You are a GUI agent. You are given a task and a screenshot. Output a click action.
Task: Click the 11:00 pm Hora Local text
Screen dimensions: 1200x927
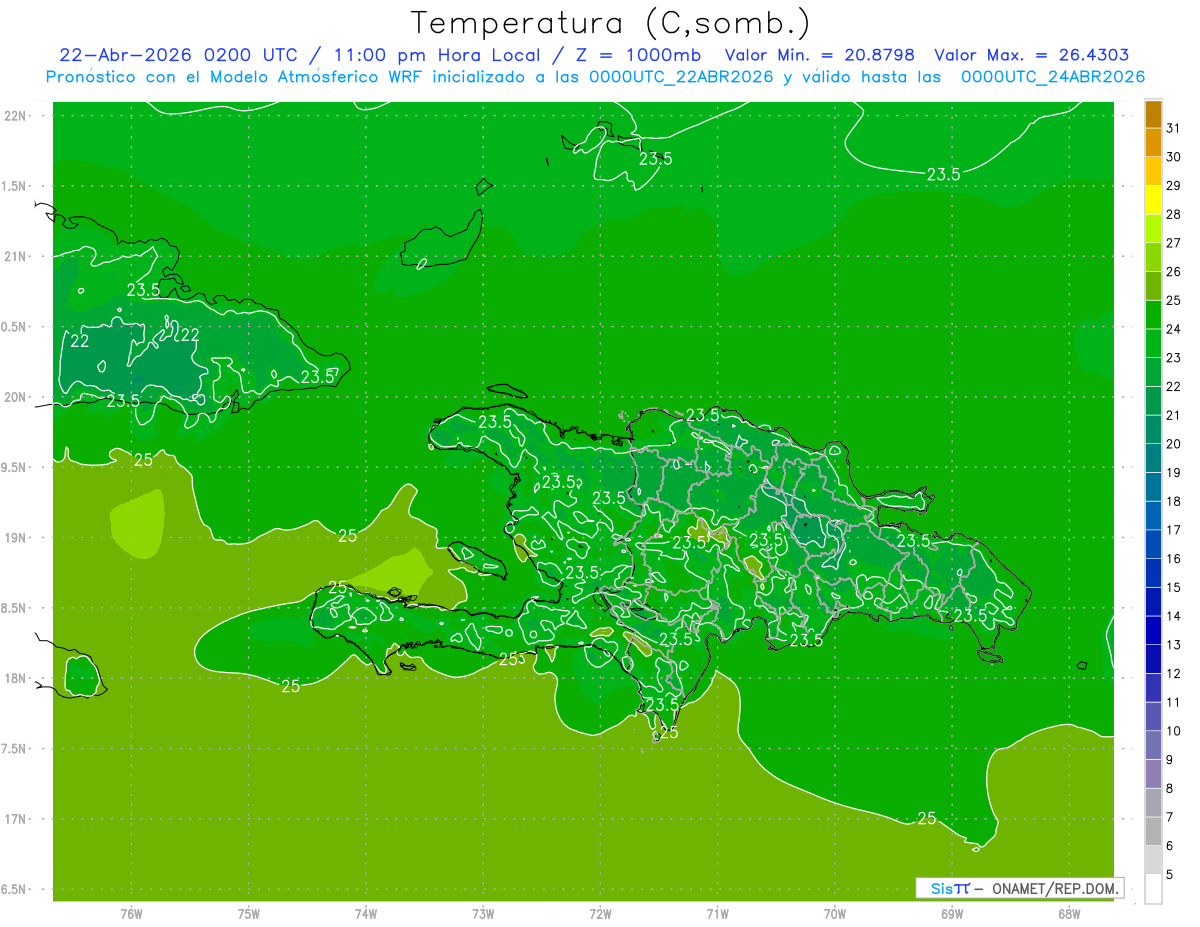[x=435, y=55]
